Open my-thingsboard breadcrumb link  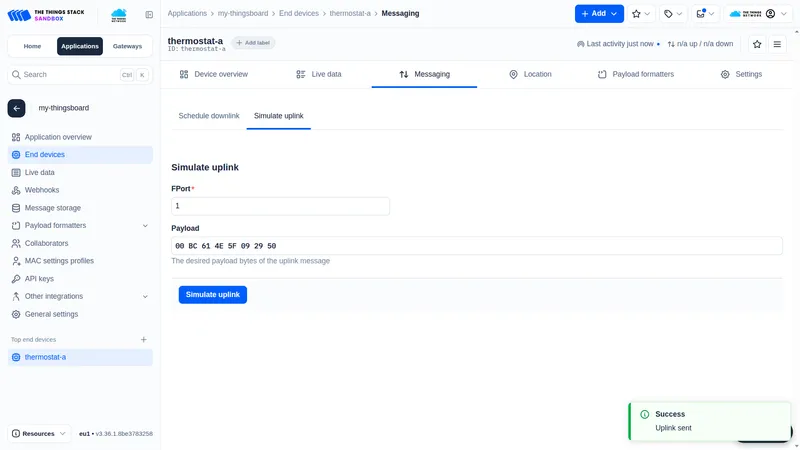pos(243,14)
